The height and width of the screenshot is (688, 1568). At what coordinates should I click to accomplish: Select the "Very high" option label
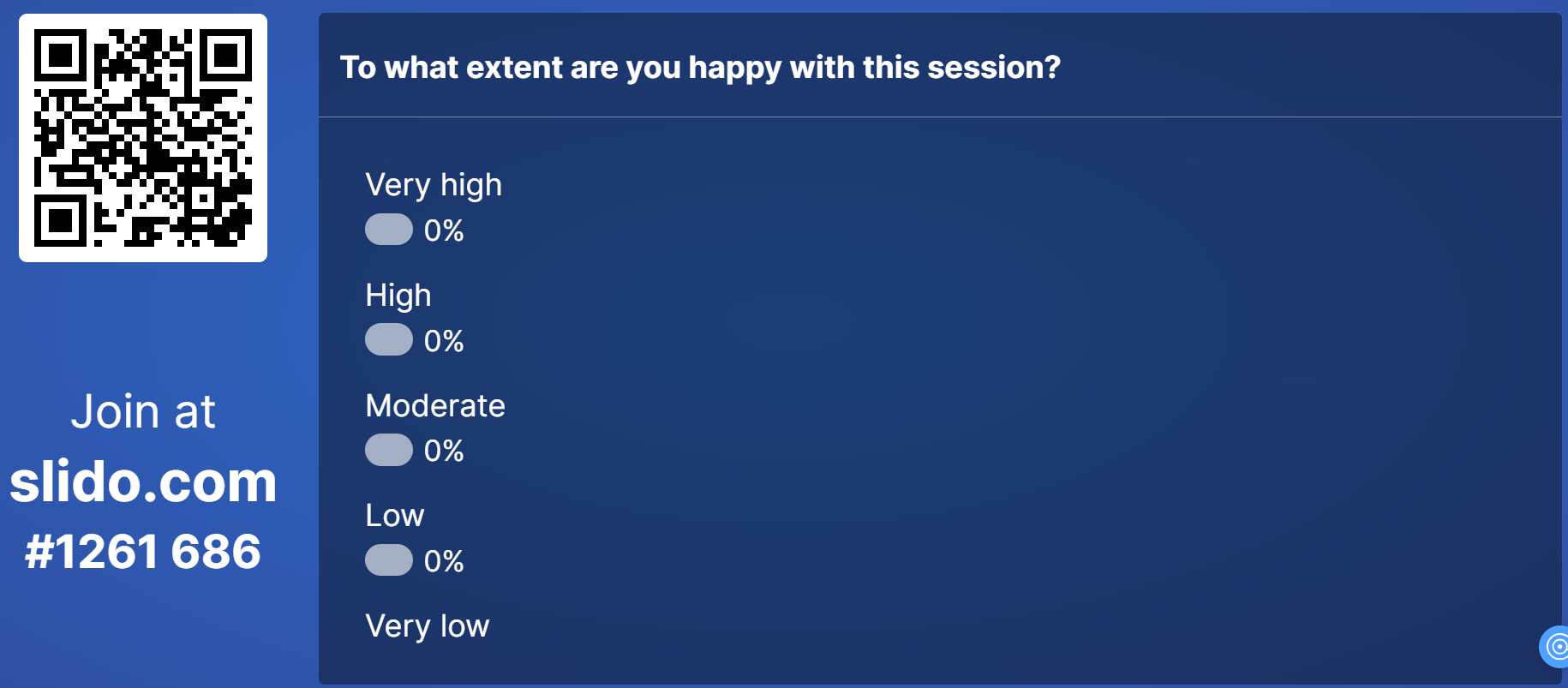pos(434,185)
